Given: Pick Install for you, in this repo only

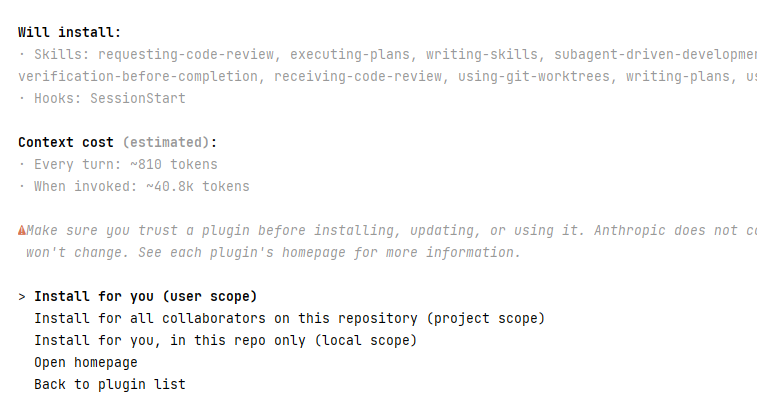Looking at the screenshot, I should coord(225,341).
